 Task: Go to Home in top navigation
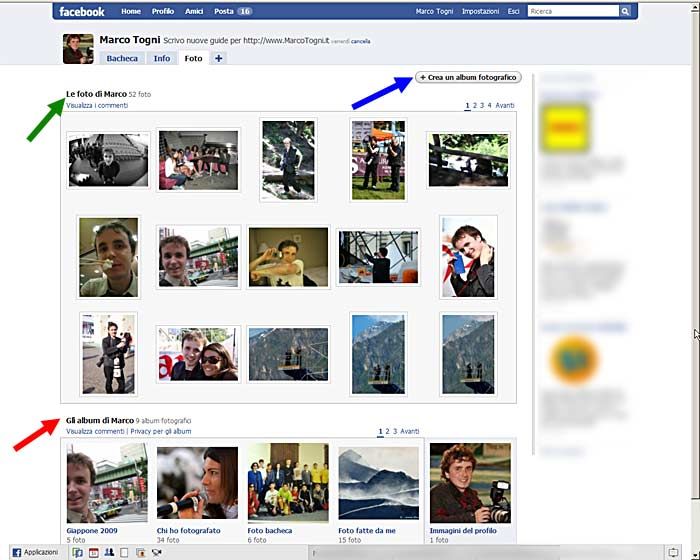131,12
